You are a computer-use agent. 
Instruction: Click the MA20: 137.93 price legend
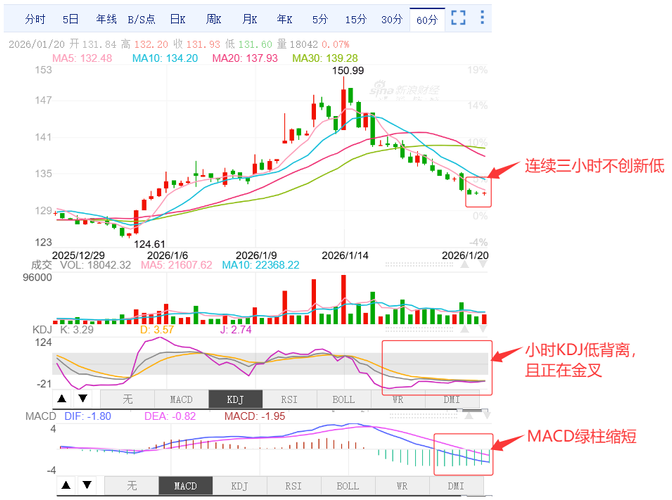pos(245,58)
